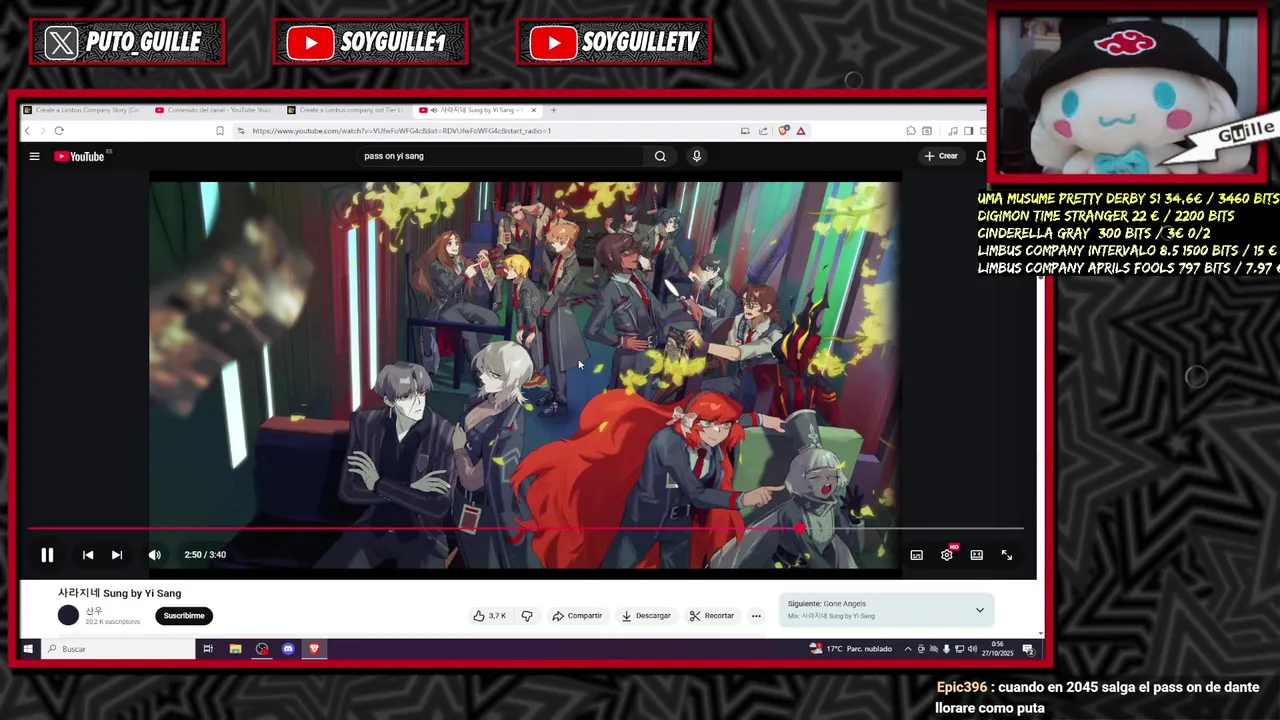Mute the video volume speaker icon
Viewport: 1280px width, 720px height.
click(155, 555)
